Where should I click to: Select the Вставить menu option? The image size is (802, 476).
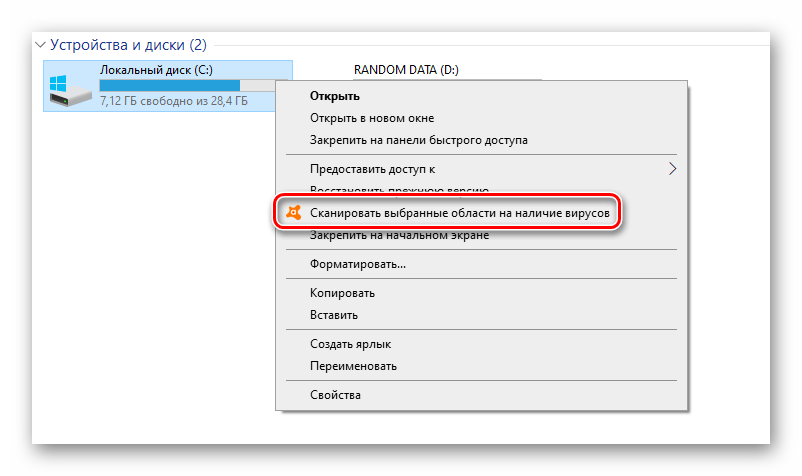pyautogui.click(x=334, y=315)
